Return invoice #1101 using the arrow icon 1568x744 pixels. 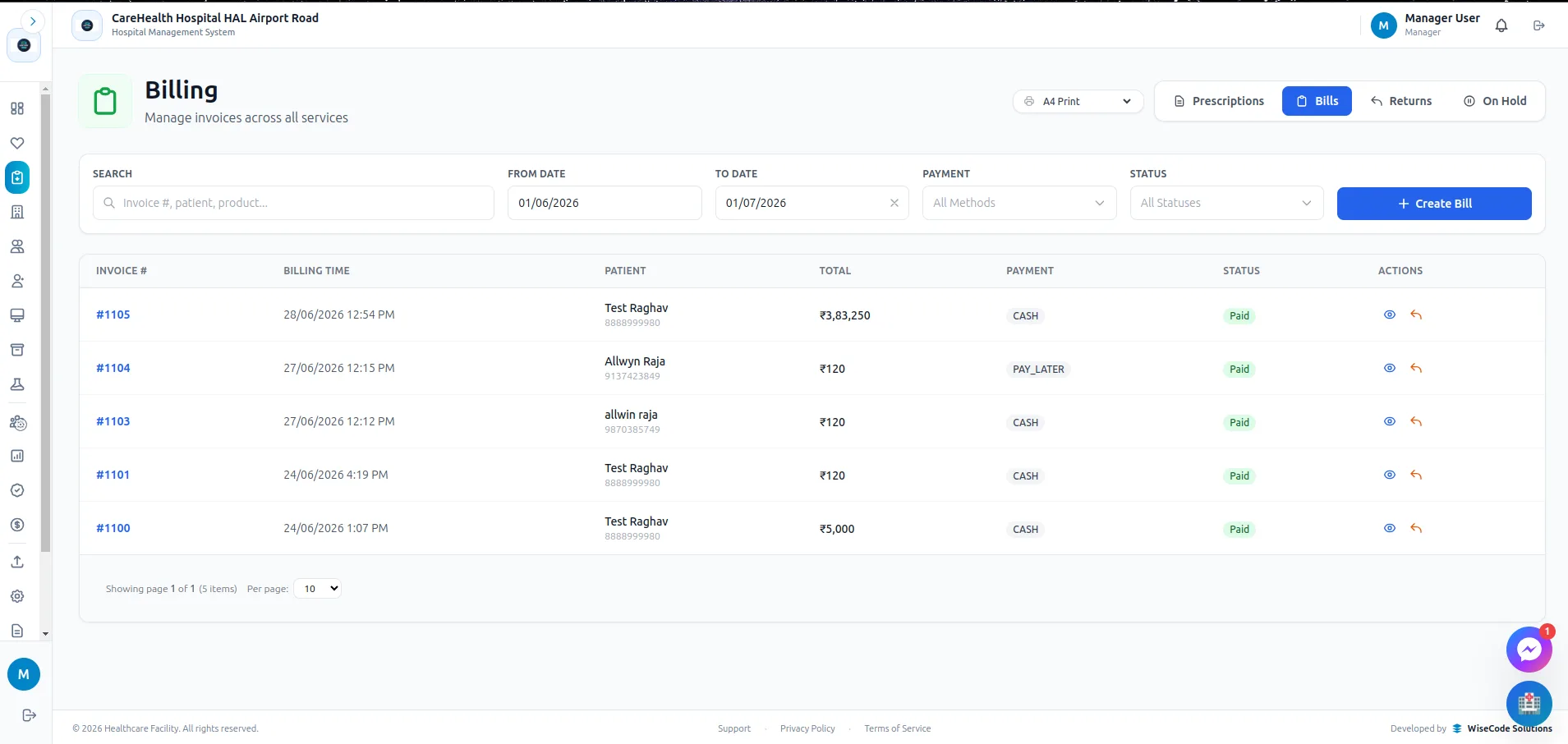click(x=1416, y=475)
